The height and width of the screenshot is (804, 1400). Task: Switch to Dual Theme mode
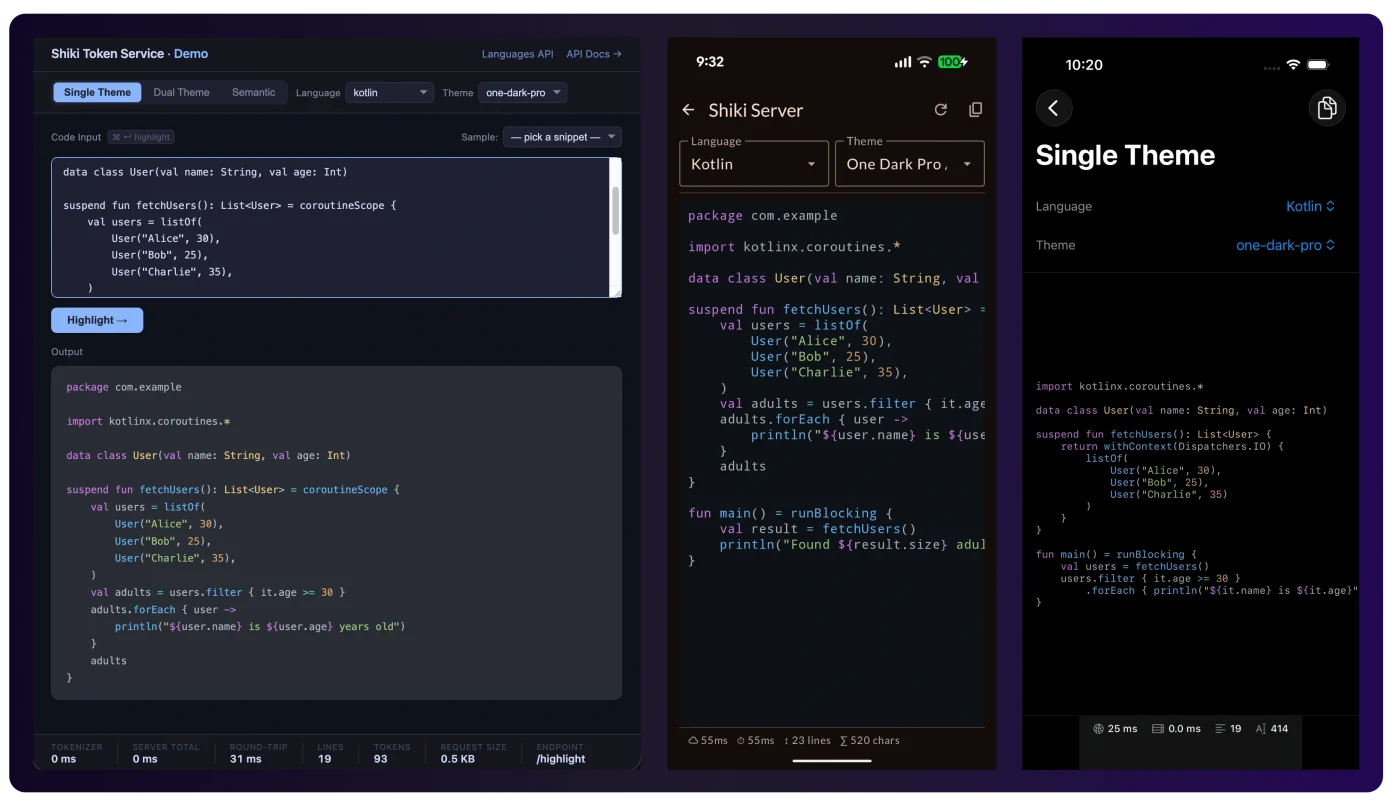click(181, 92)
